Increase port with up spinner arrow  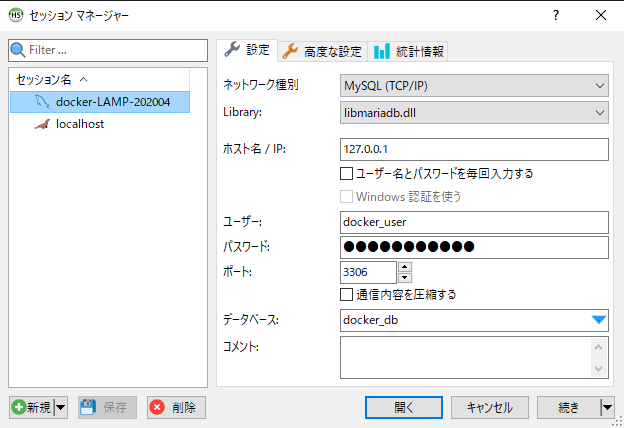coord(405,267)
